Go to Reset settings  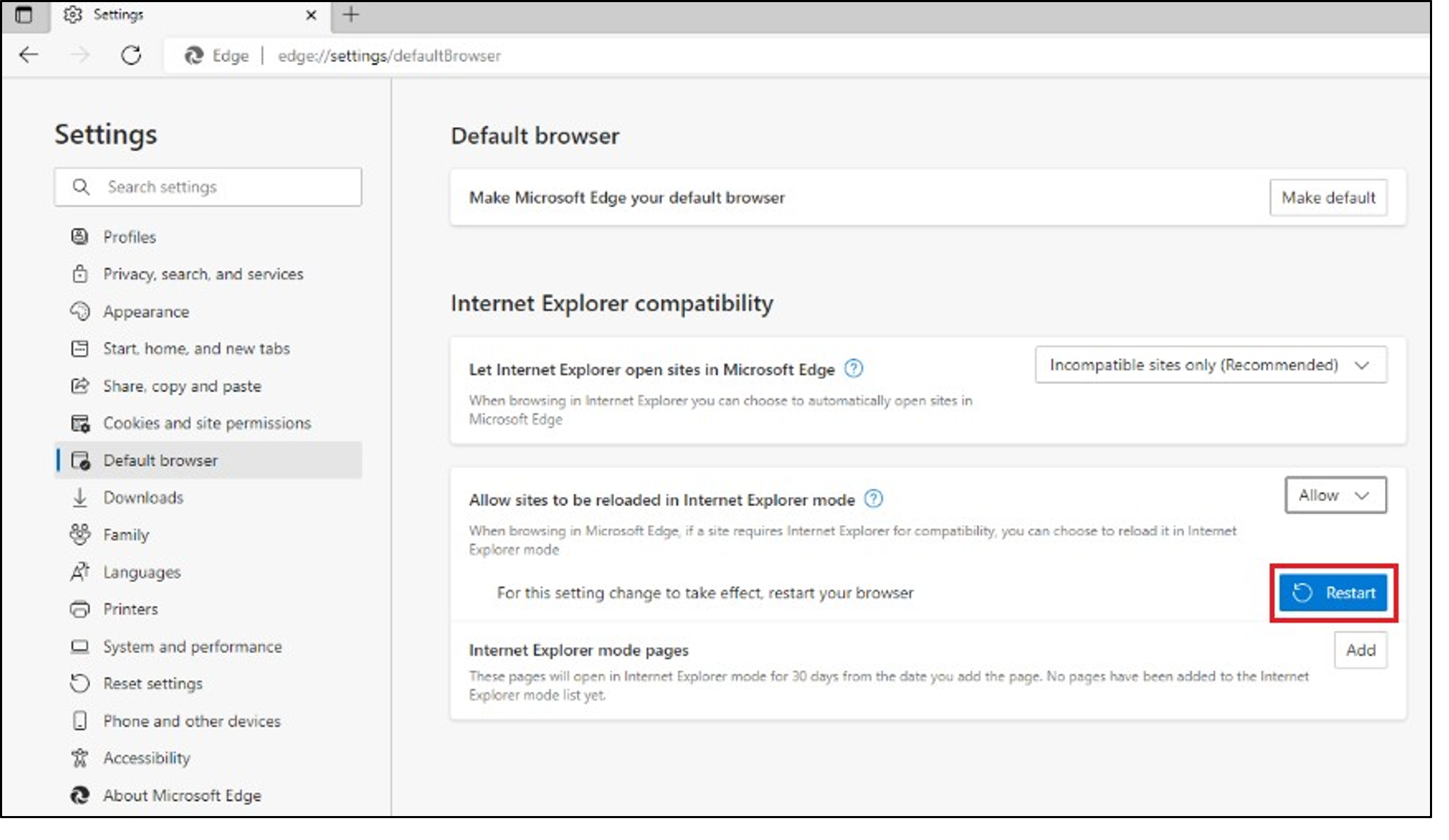[x=209, y=683]
